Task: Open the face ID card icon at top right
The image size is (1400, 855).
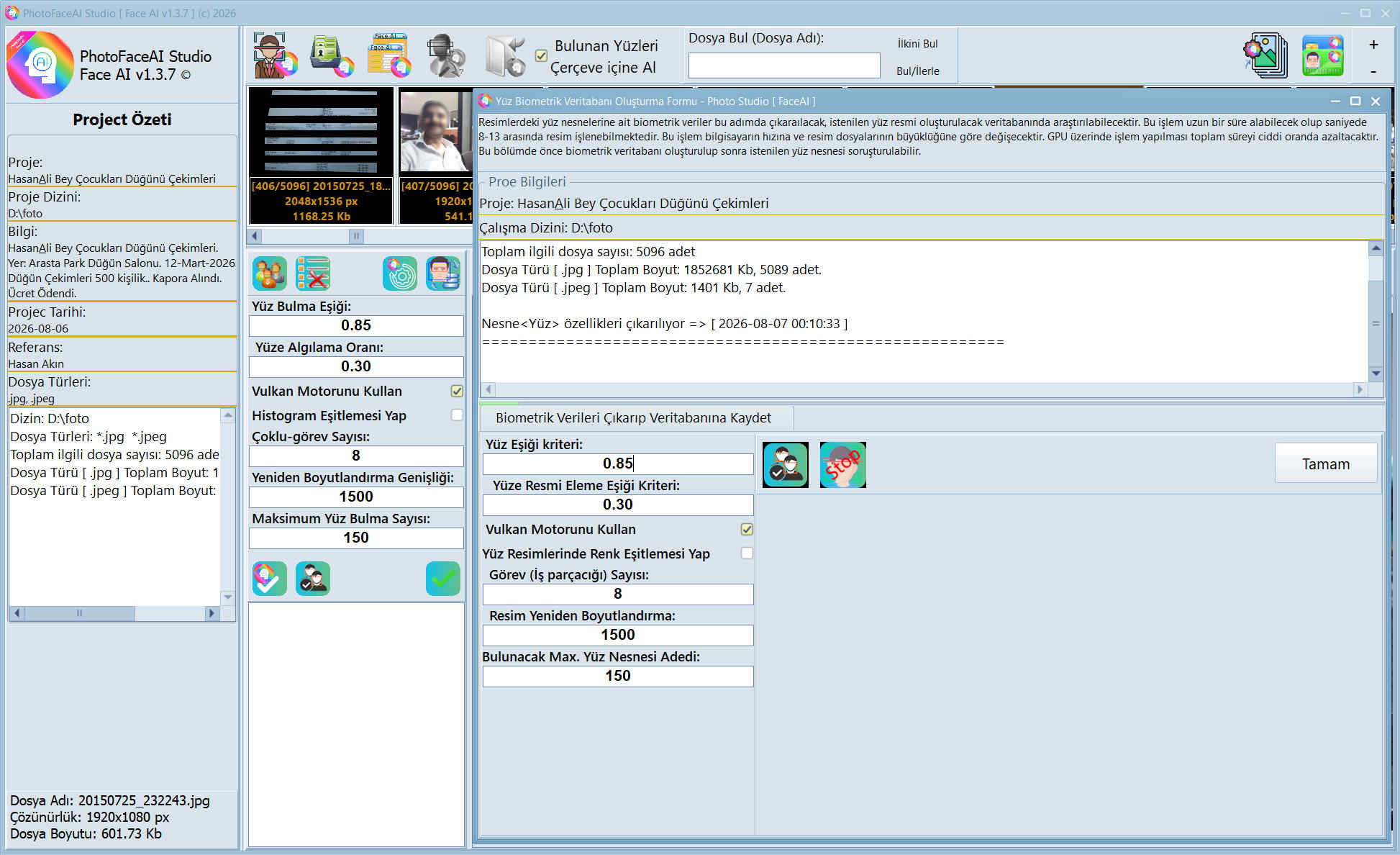Action: point(1322,55)
